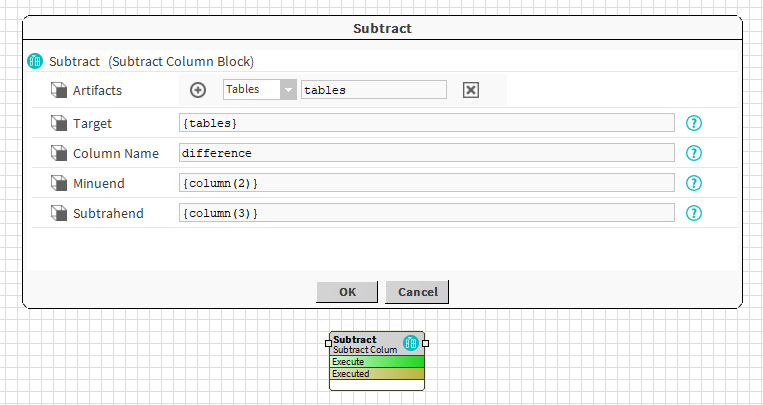Viewport: 763px width, 405px height.
Task: Click the Executed port on Subtract node
Action: 376,374
